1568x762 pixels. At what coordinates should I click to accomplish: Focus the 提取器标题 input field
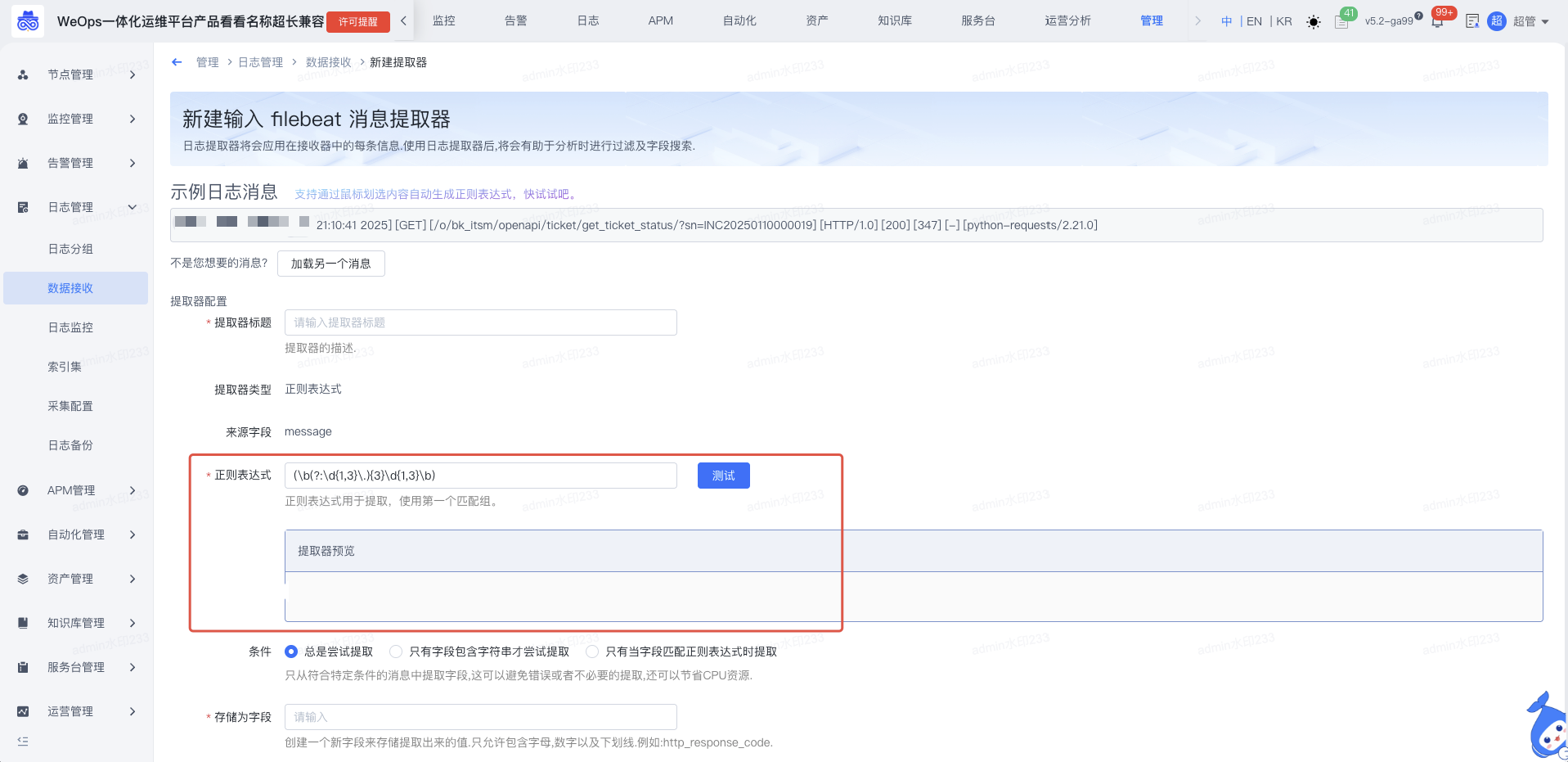click(x=480, y=322)
